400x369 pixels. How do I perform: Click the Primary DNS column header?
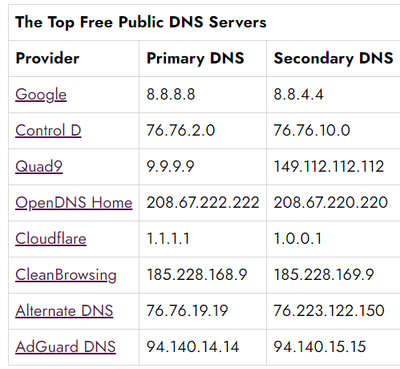195,58
